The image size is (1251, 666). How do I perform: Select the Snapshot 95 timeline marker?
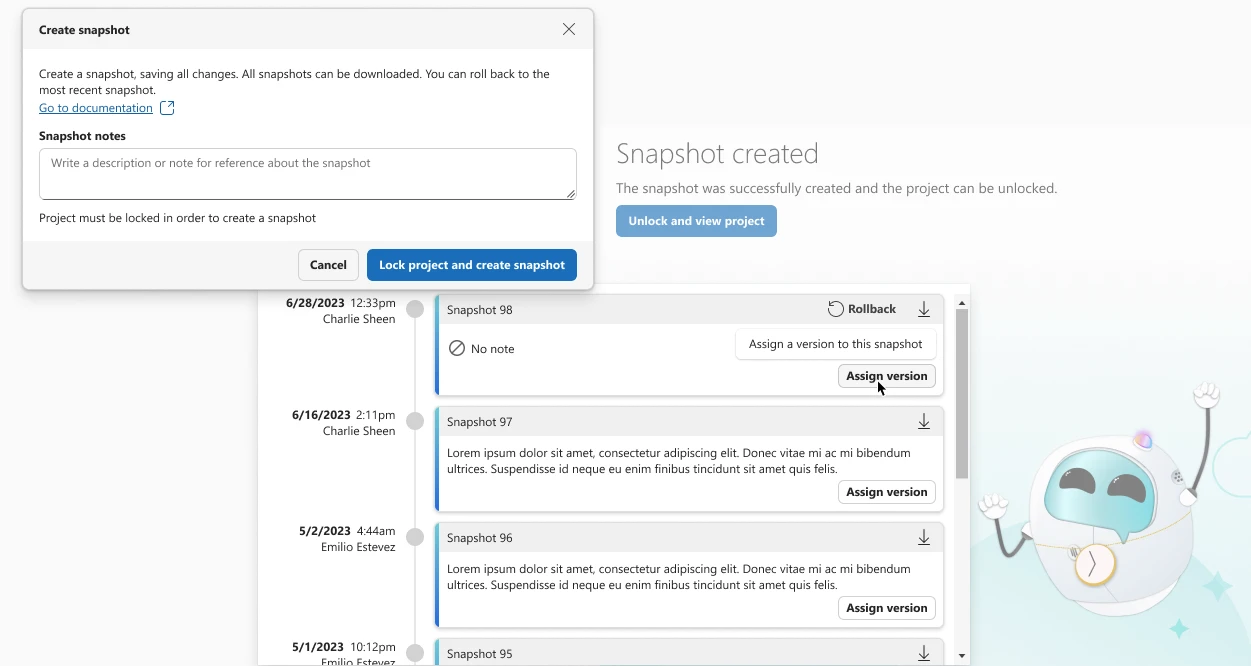(415, 653)
